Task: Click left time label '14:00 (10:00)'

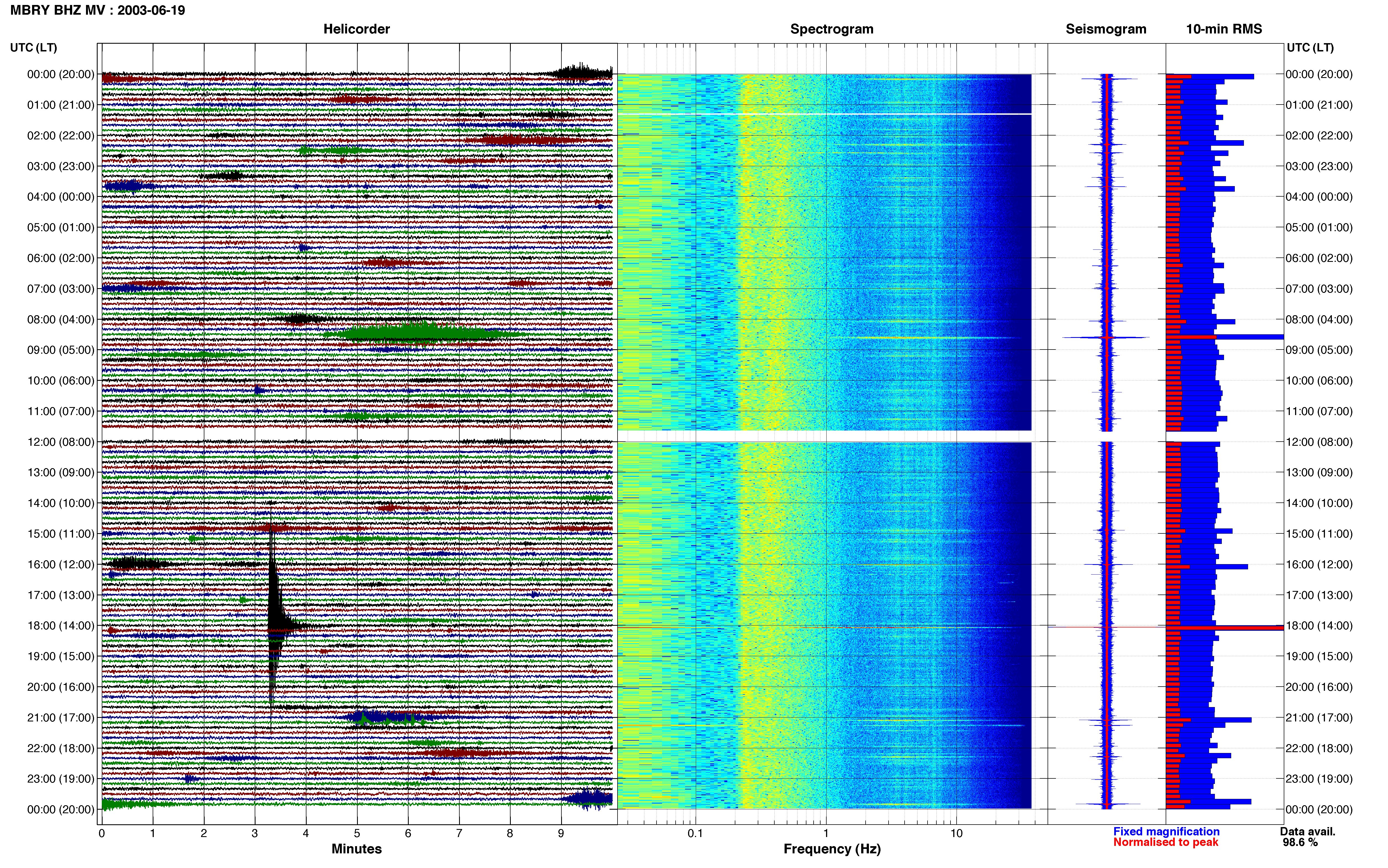Action: click(61, 504)
